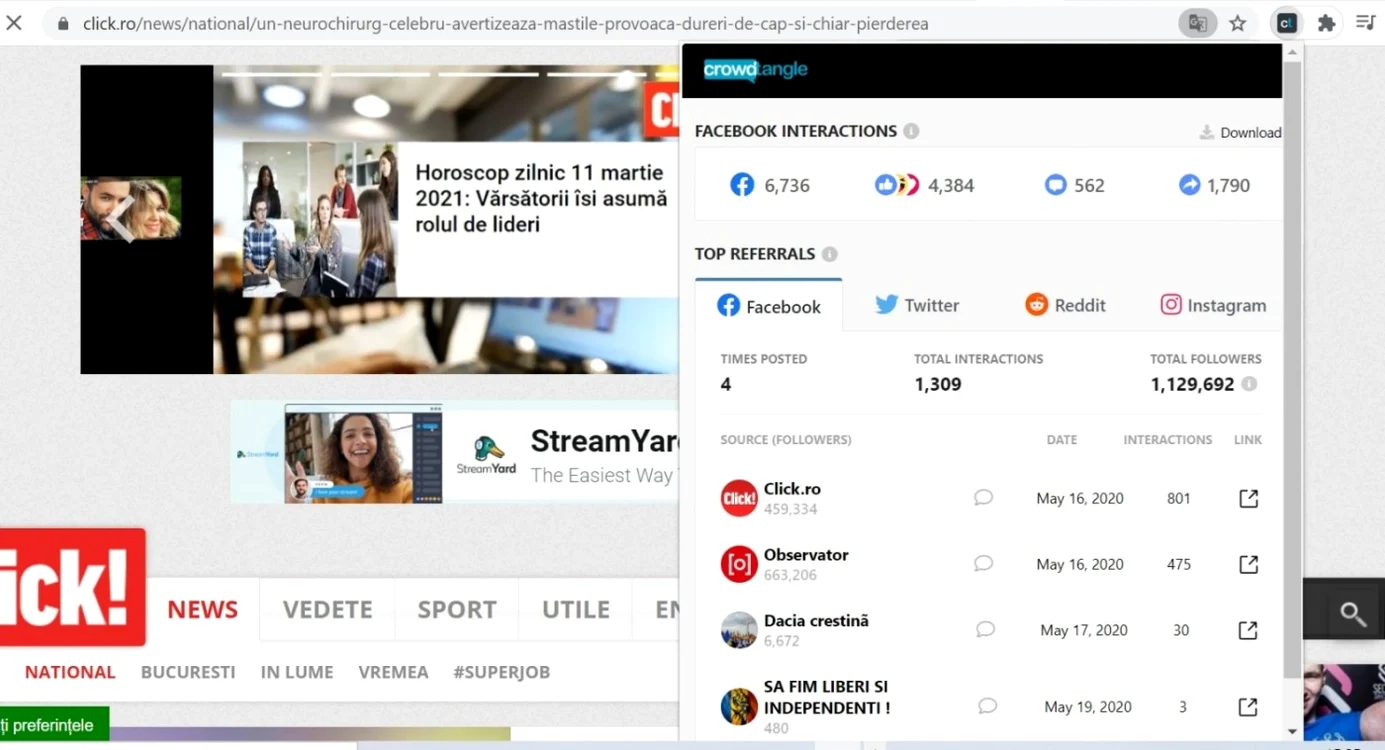Click the Facebook icon beside 6,736

point(742,185)
